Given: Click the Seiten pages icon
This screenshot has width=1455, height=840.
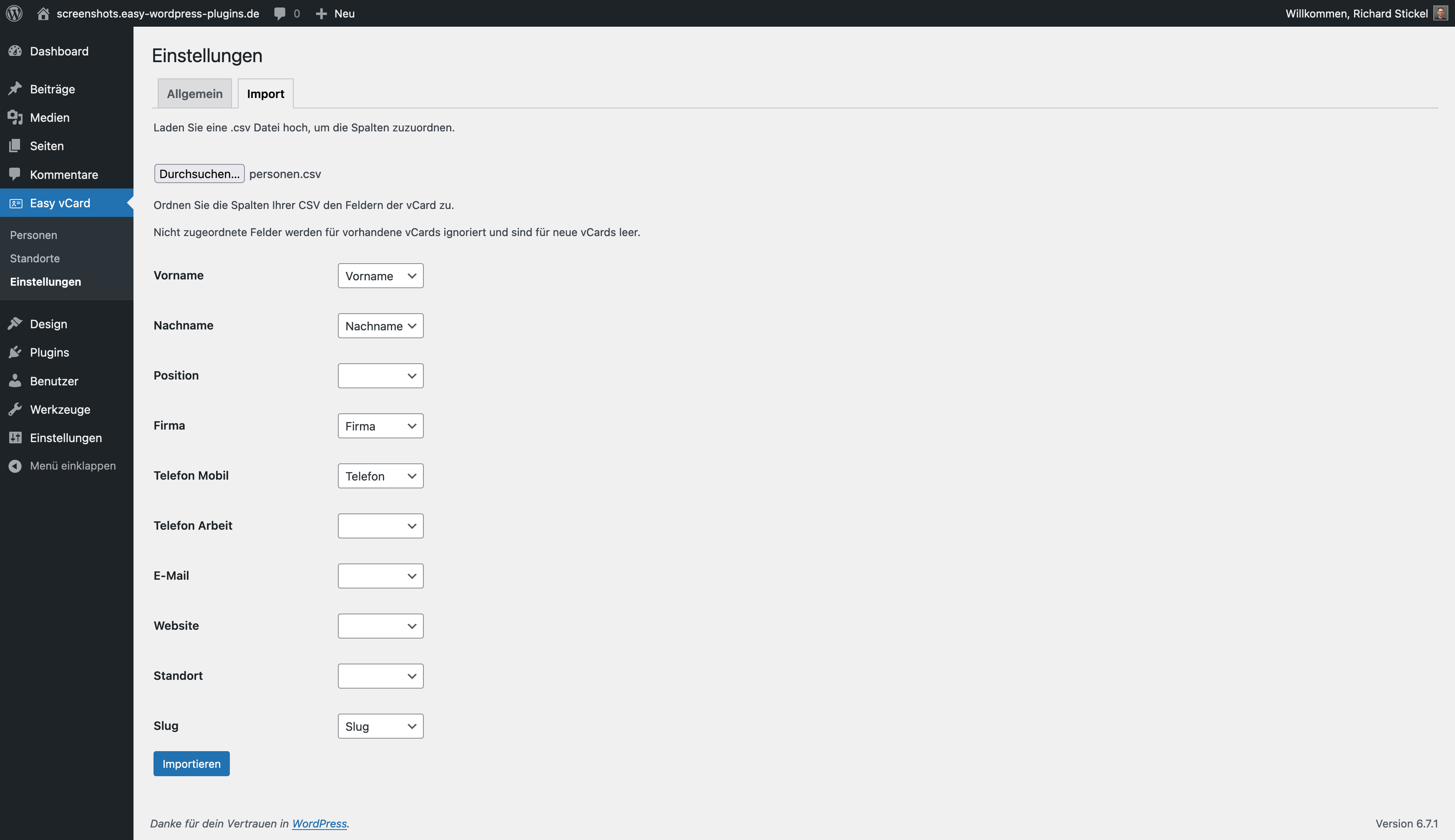Looking at the screenshot, I should tap(15, 146).
